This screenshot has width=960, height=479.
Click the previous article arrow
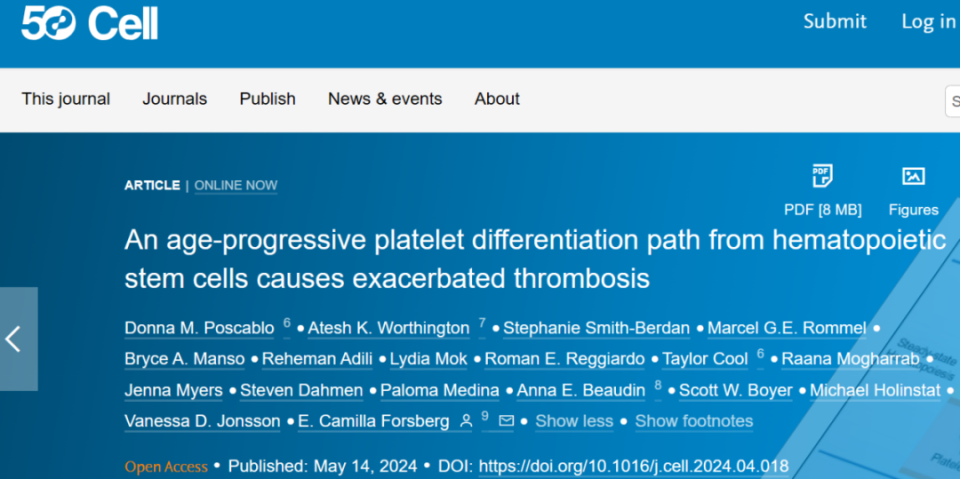pos(13,339)
